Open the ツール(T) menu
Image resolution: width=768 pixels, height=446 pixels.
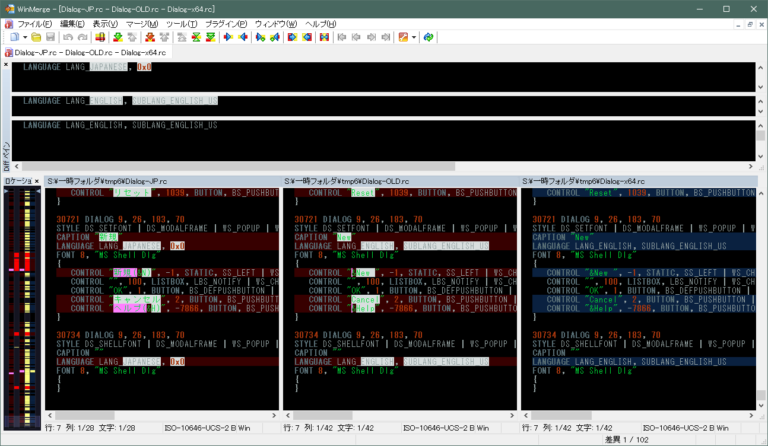click(181, 23)
